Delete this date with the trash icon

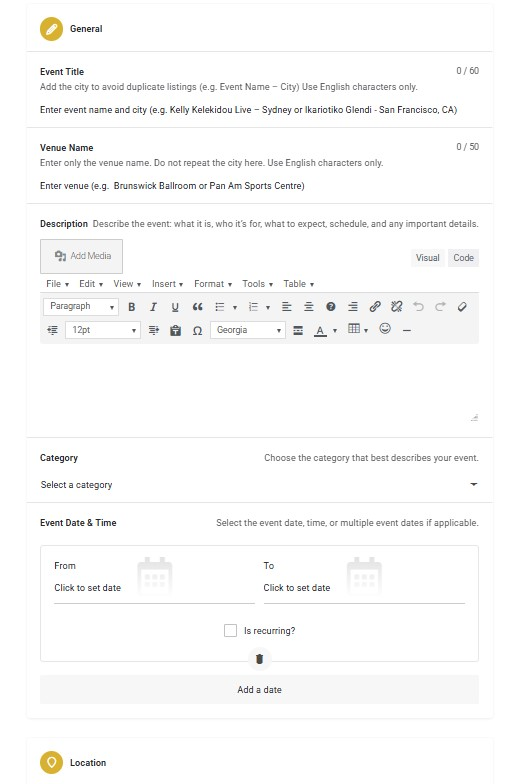(x=260, y=658)
